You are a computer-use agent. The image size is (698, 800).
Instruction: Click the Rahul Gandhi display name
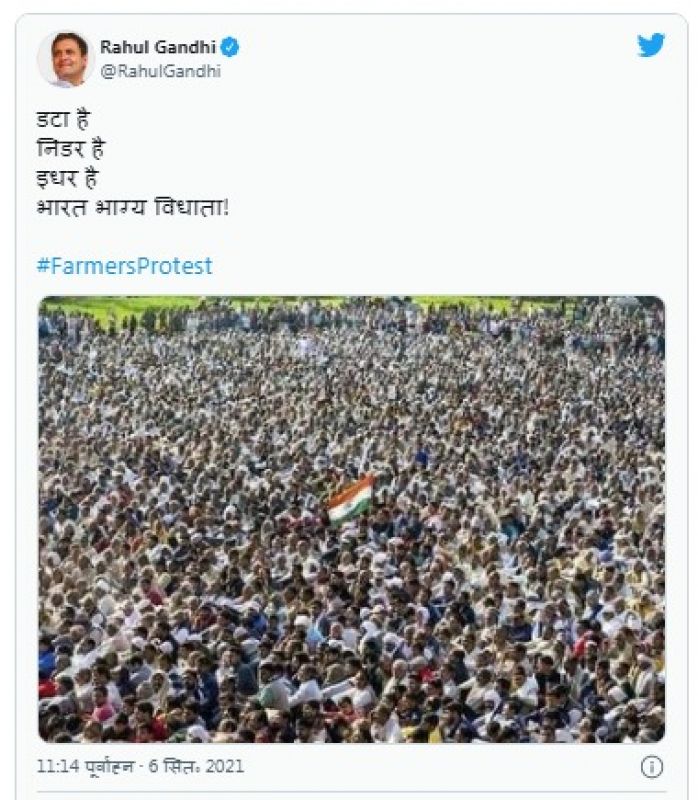157,47
